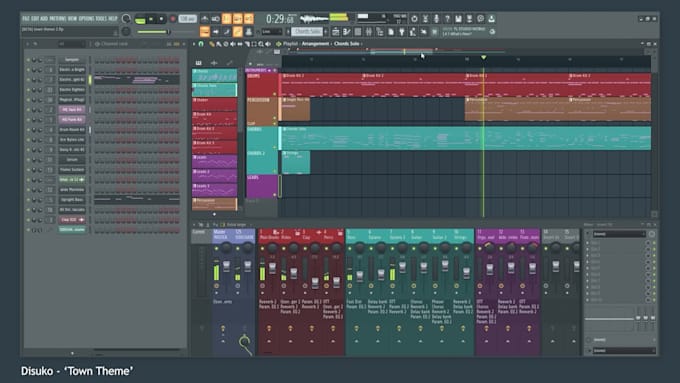Image resolution: width=680 pixels, height=383 pixels.
Task: Select the Percussion pattern in picker
Action: (x=215, y=204)
